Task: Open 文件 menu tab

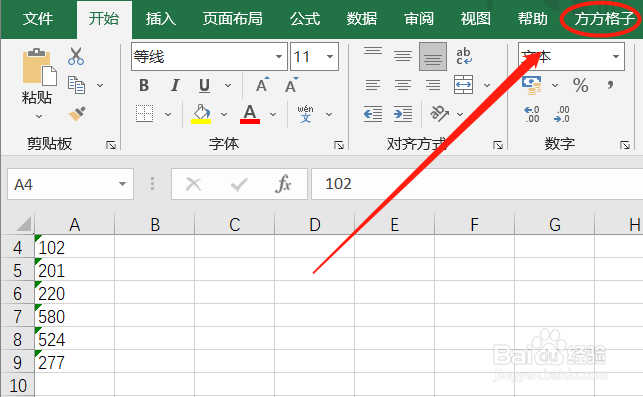Action: 38,19
